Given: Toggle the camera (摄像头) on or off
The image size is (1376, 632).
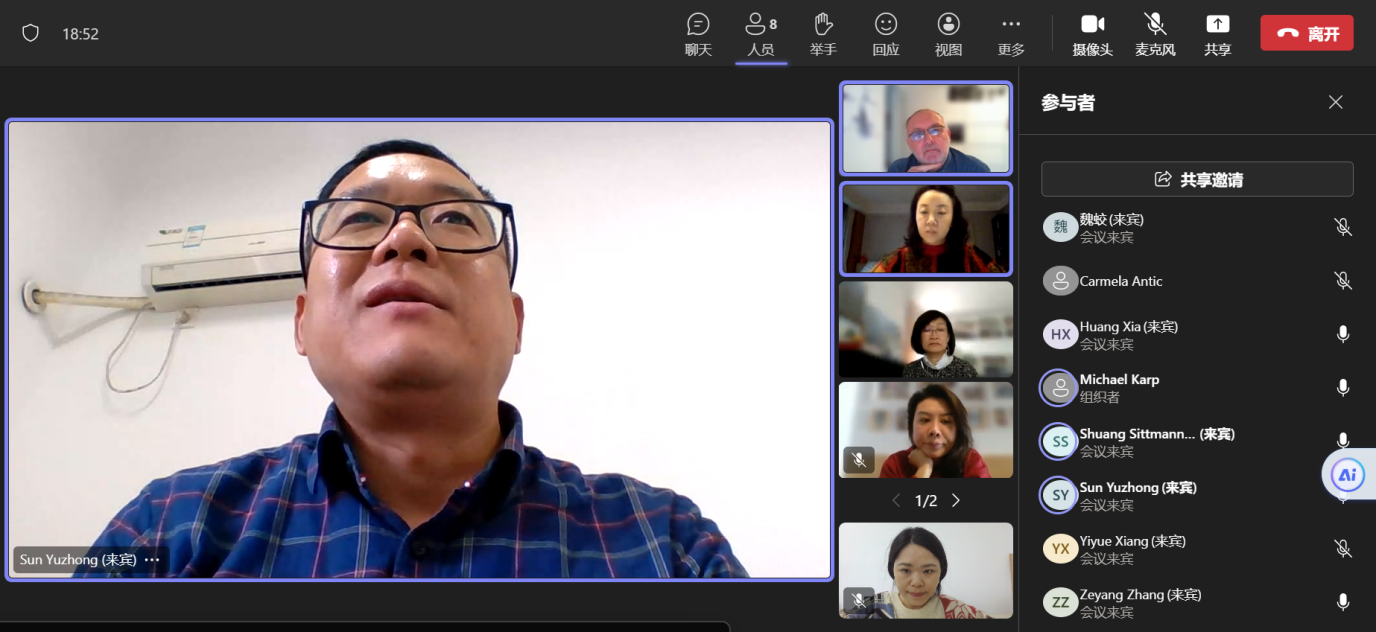Looking at the screenshot, I should point(1092,33).
